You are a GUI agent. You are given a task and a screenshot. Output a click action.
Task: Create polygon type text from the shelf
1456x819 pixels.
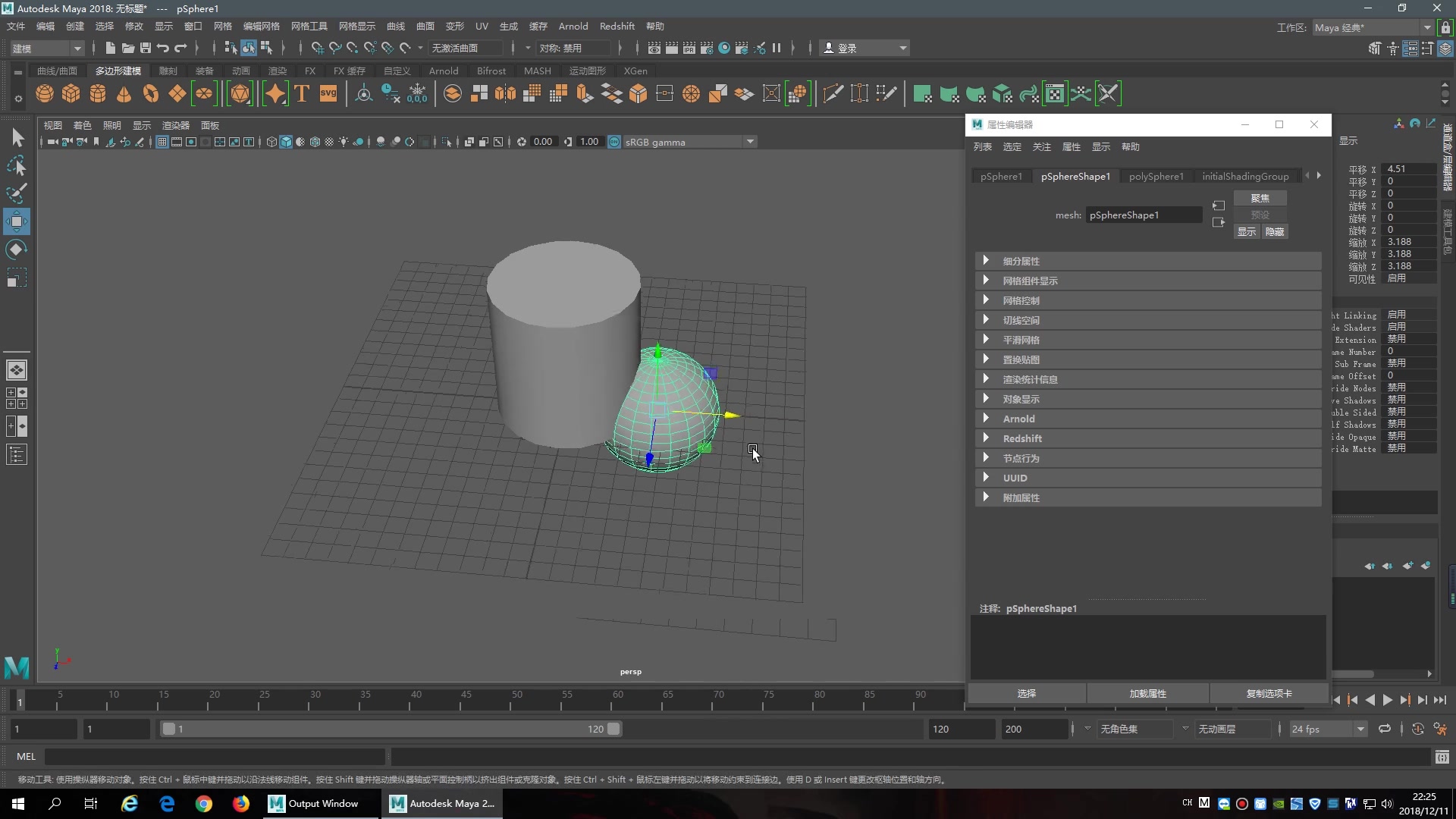(x=302, y=94)
